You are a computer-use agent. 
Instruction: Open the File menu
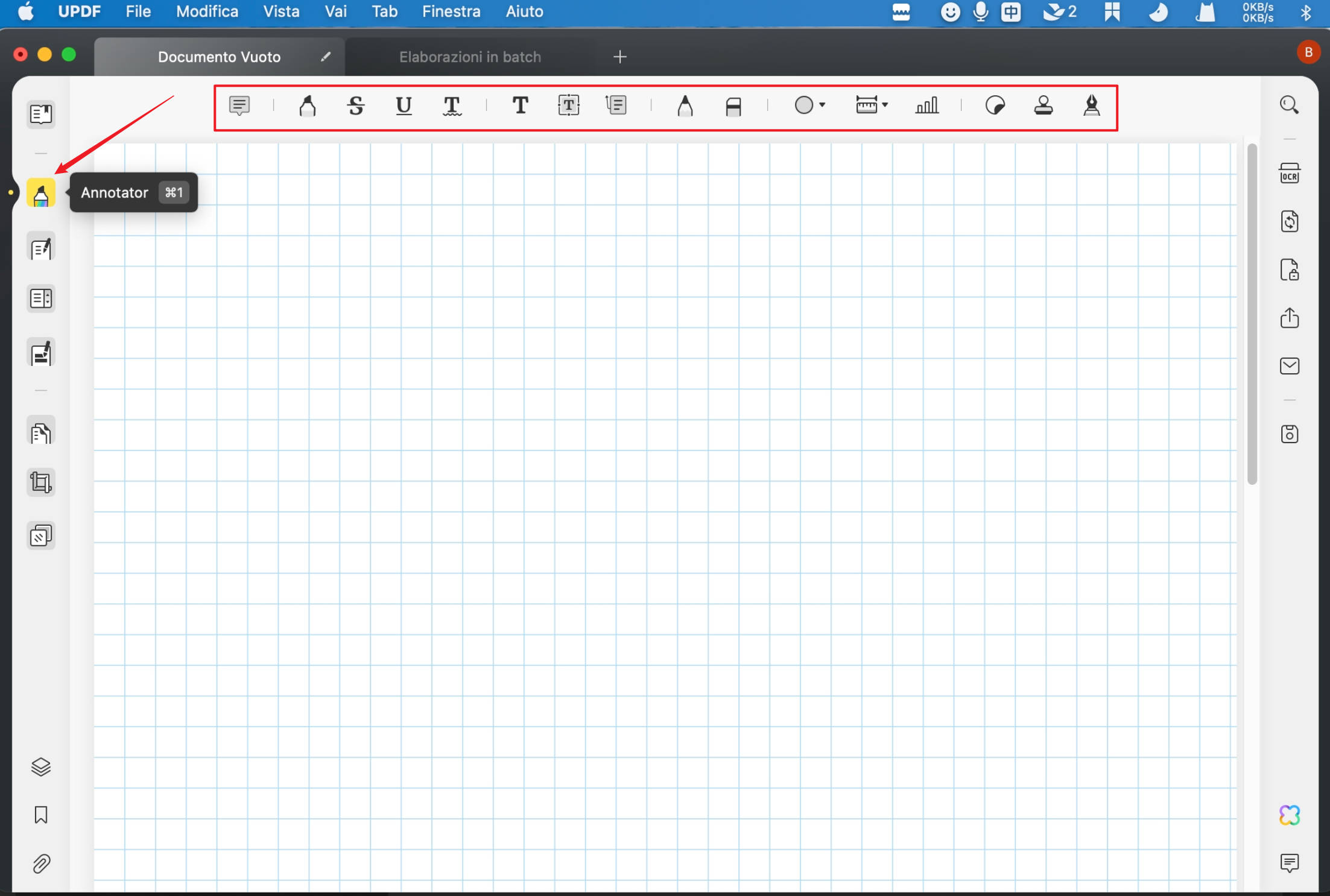pyautogui.click(x=138, y=11)
